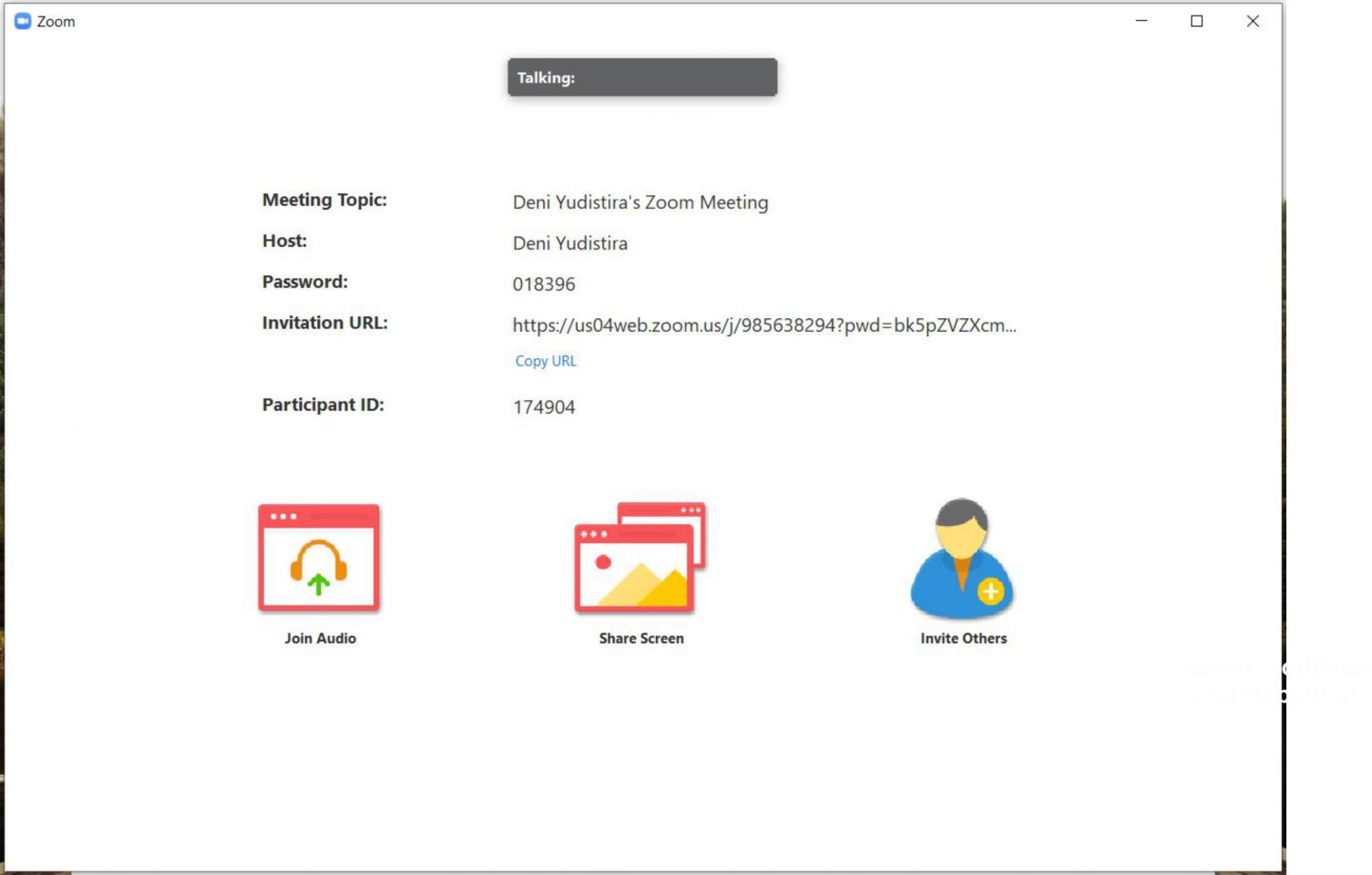Click the Join Audio label
Screen dimensions: 1372x875
(320, 638)
